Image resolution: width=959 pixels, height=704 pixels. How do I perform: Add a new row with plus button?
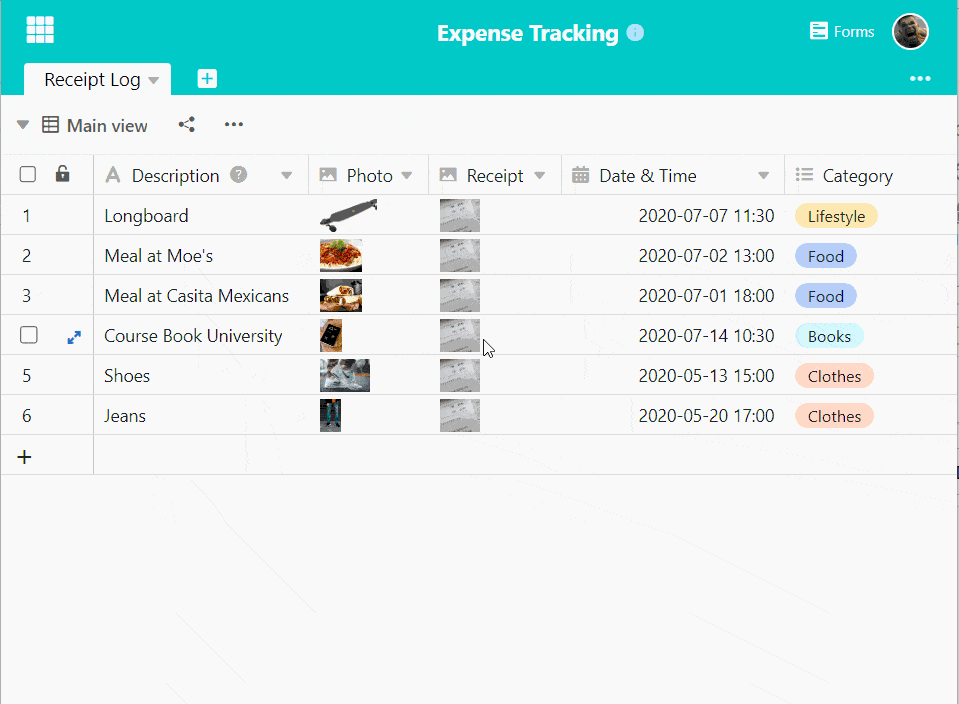[25, 457]
